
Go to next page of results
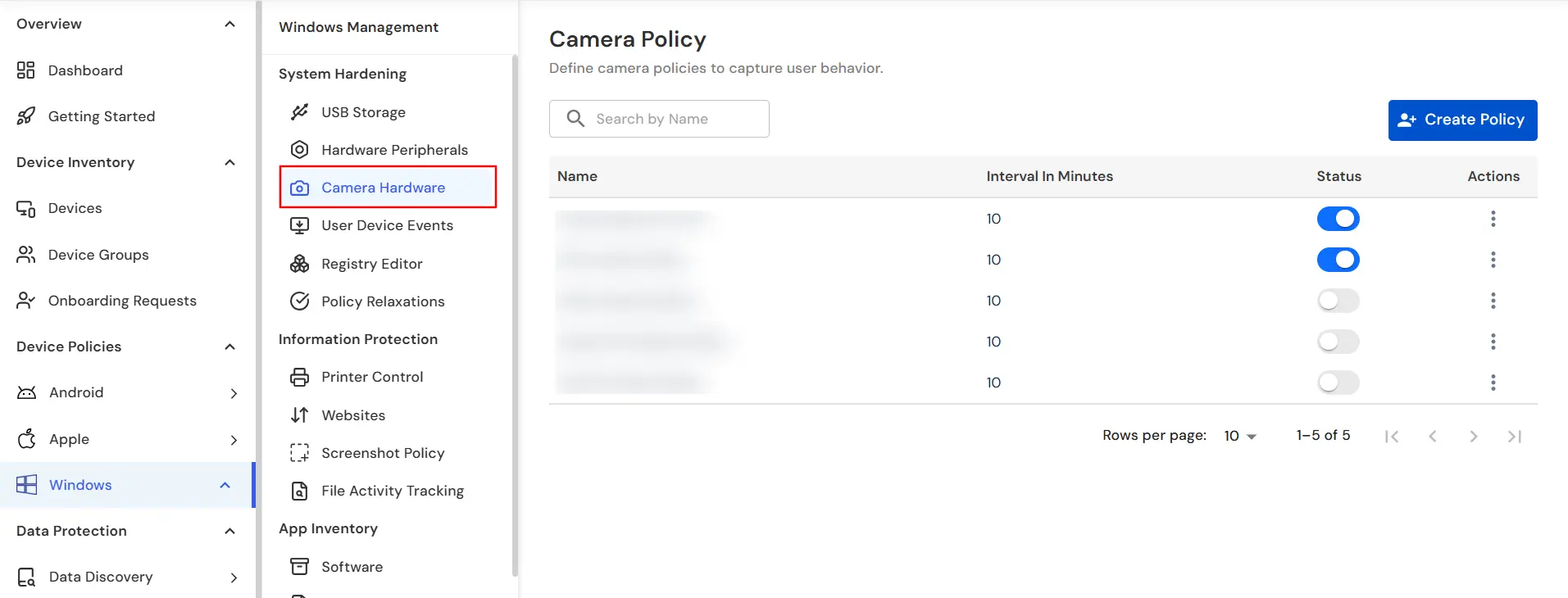pos(1474,437)
